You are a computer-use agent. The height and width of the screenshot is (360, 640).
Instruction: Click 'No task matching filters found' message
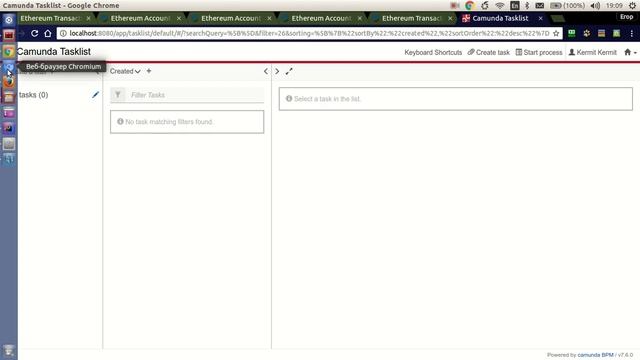click(187, 122)
